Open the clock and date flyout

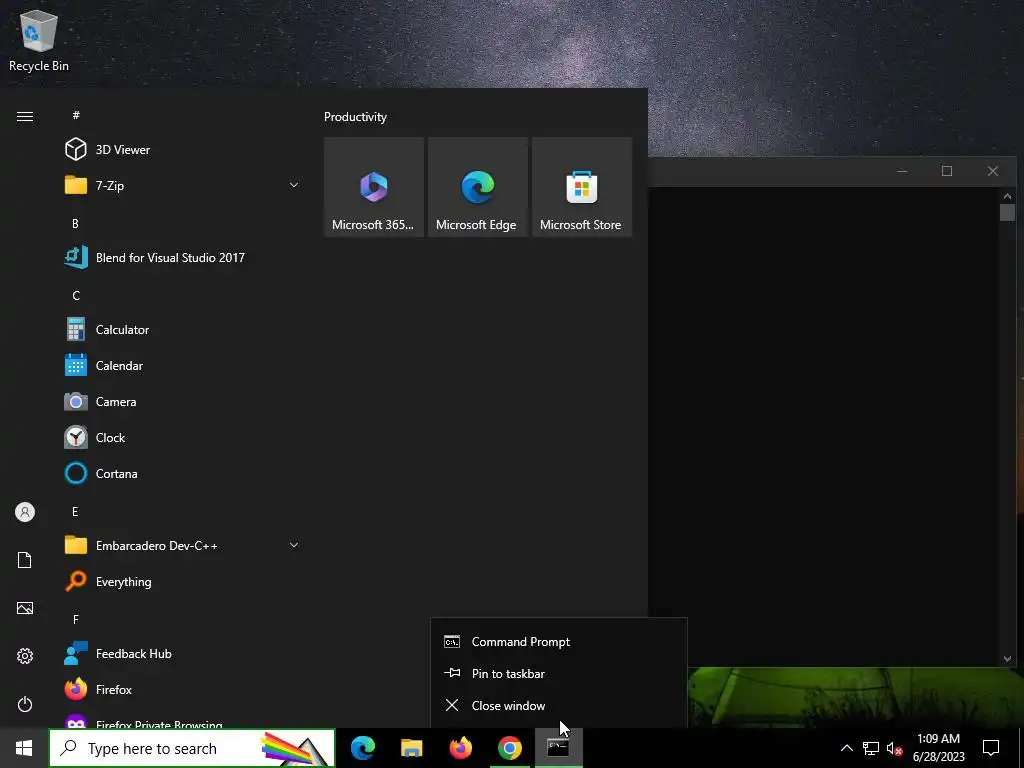[938, 748]
